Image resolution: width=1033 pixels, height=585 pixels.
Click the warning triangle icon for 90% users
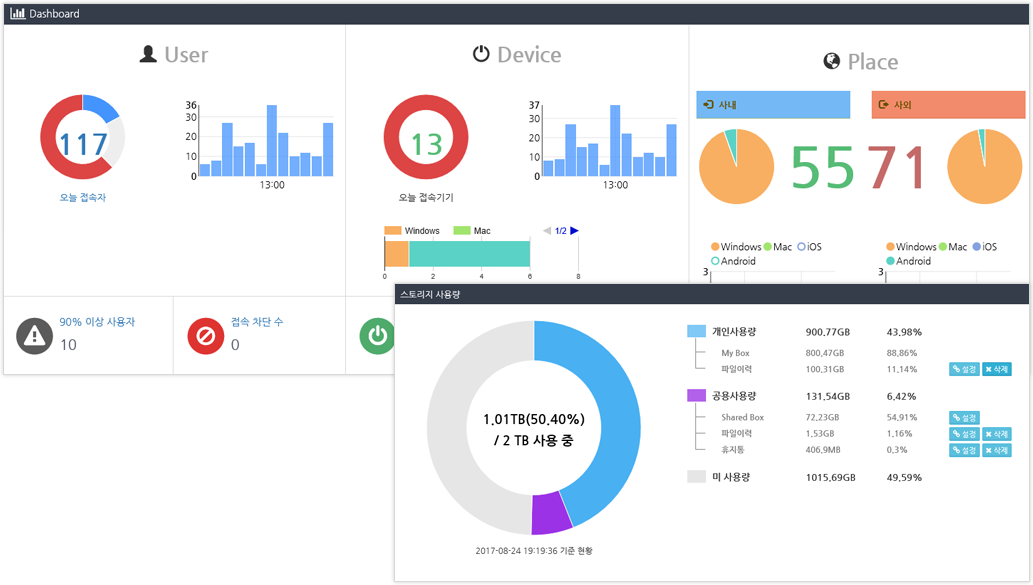(35, 335)
